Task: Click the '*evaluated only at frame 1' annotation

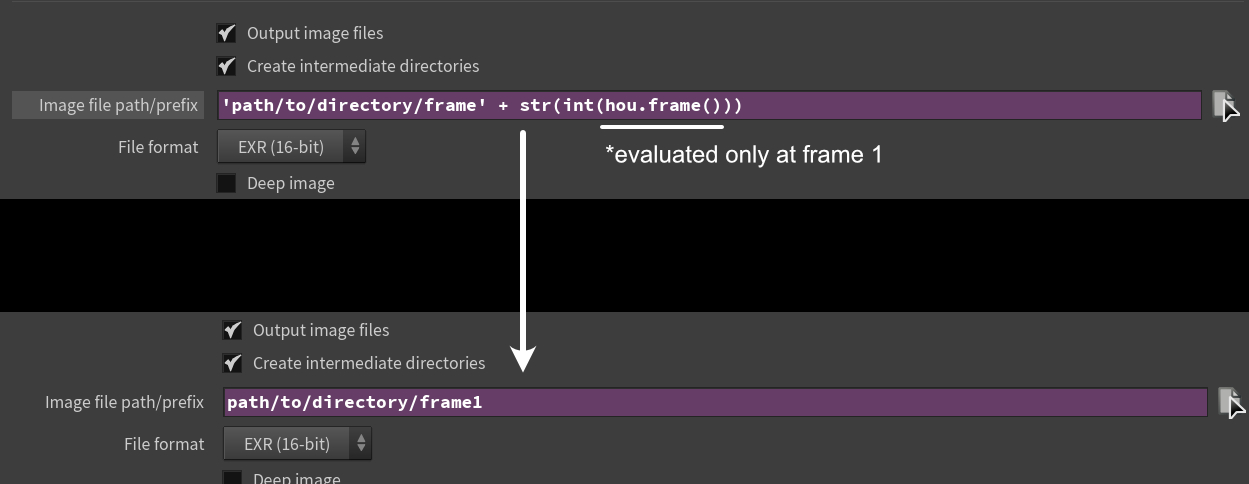Action: pyautogui.click(x=744, y=155)
